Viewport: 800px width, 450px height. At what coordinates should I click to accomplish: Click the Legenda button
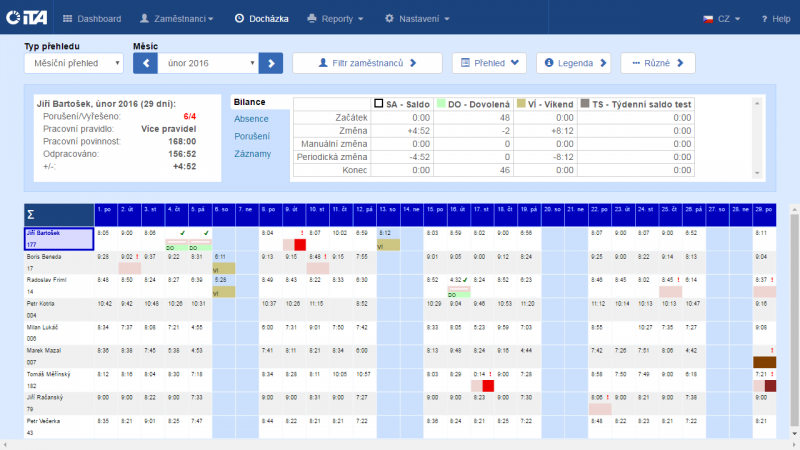[x=573, y=63]
